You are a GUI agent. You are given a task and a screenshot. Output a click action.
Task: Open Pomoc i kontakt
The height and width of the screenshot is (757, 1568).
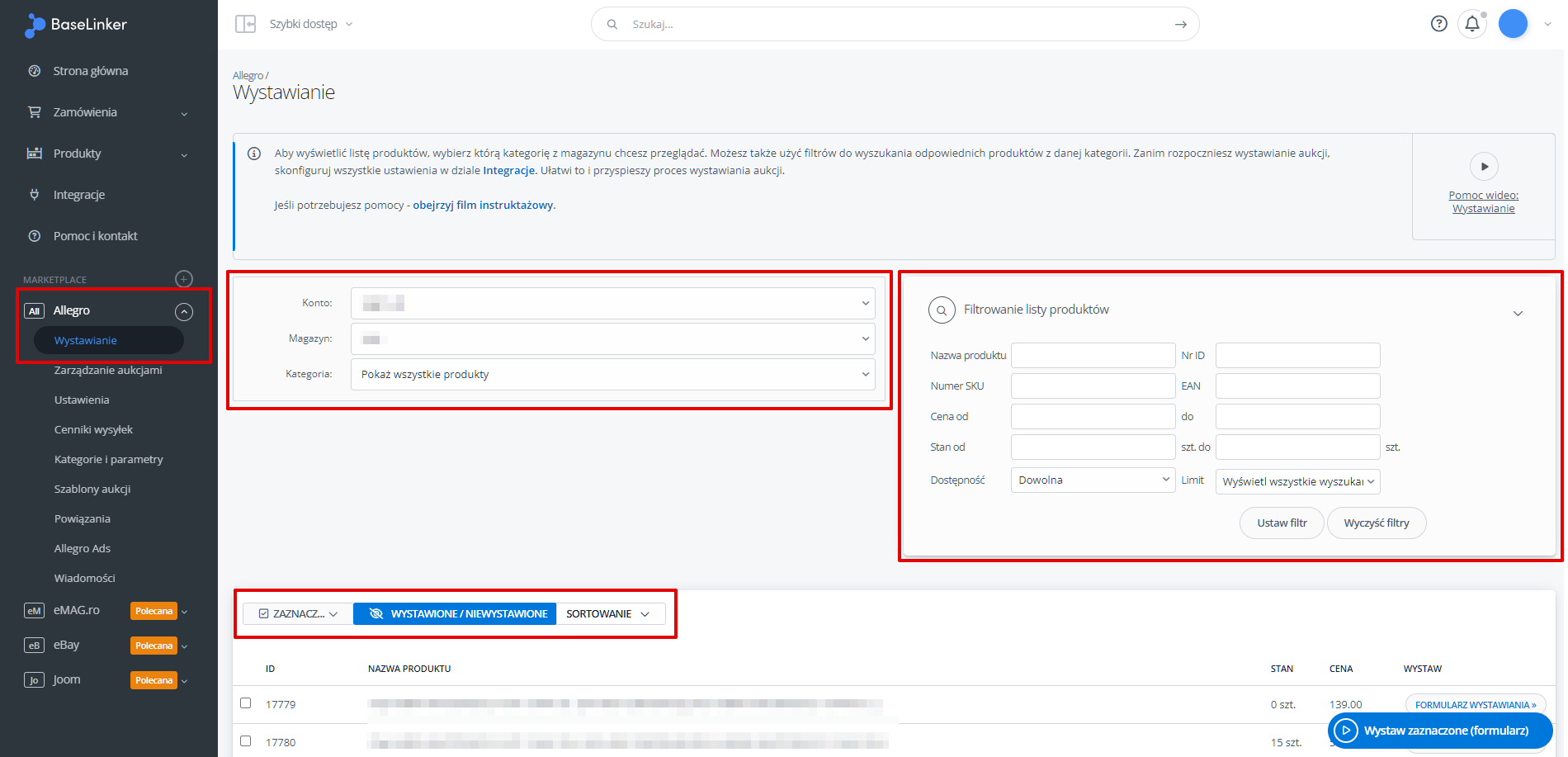pos(96,236)
